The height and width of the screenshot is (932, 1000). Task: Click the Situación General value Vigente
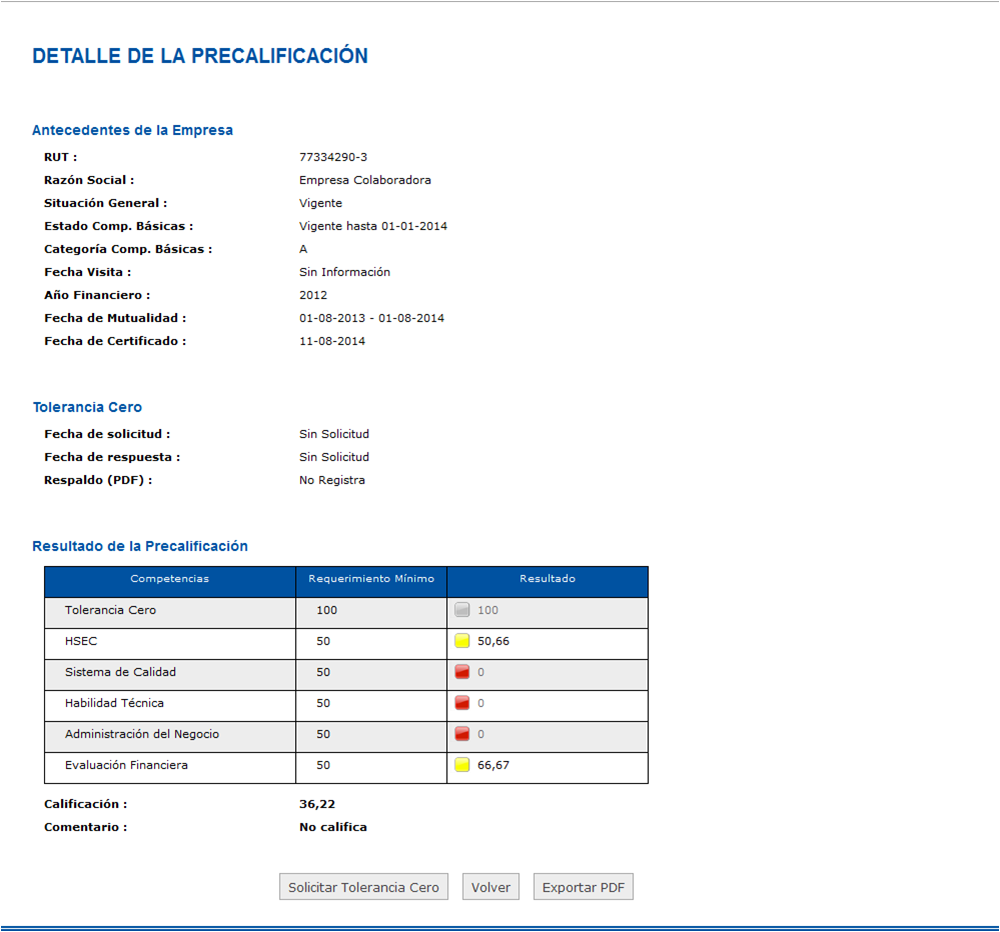pos(321,203)
